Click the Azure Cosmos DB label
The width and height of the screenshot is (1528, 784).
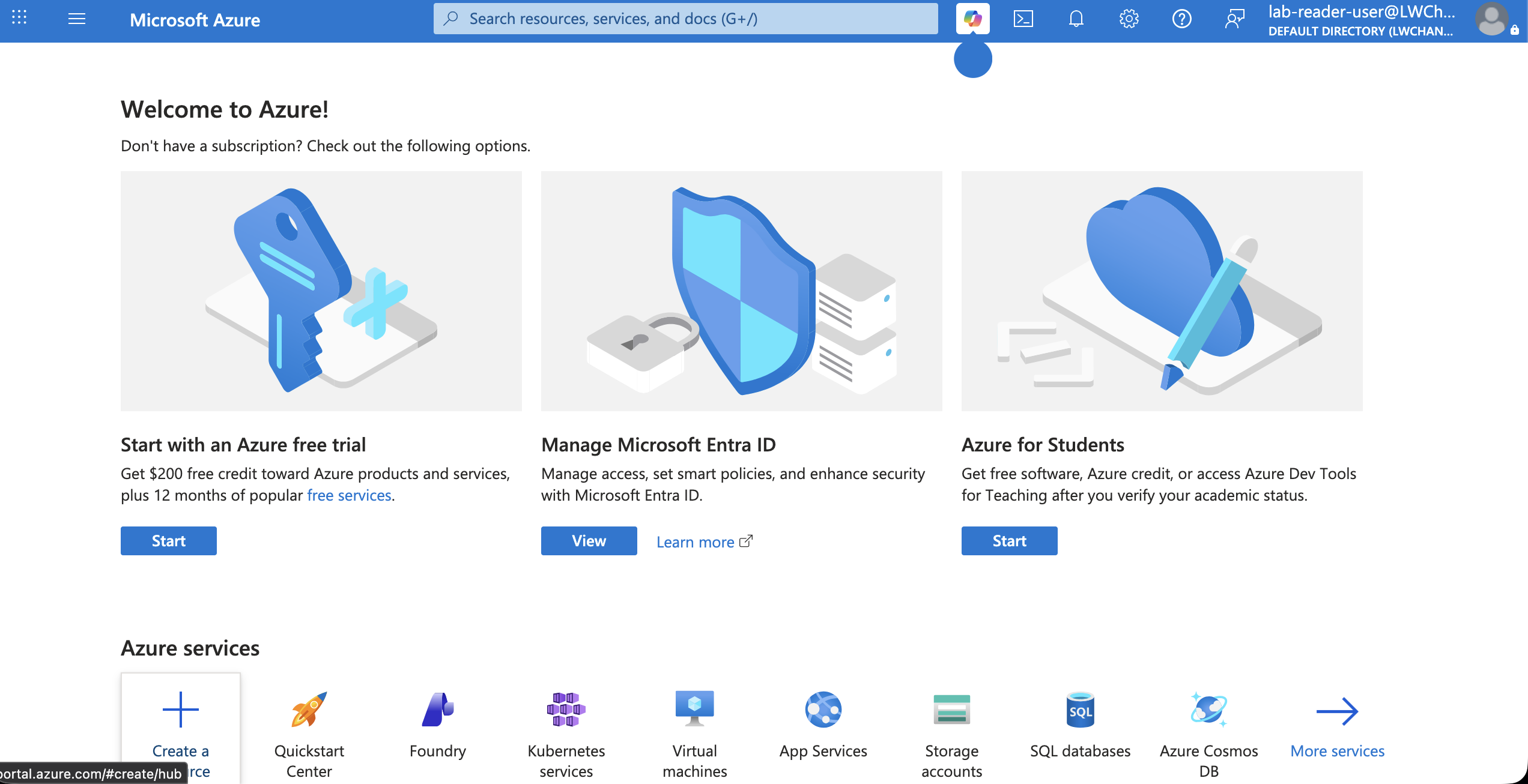[x=1209, y=761]
